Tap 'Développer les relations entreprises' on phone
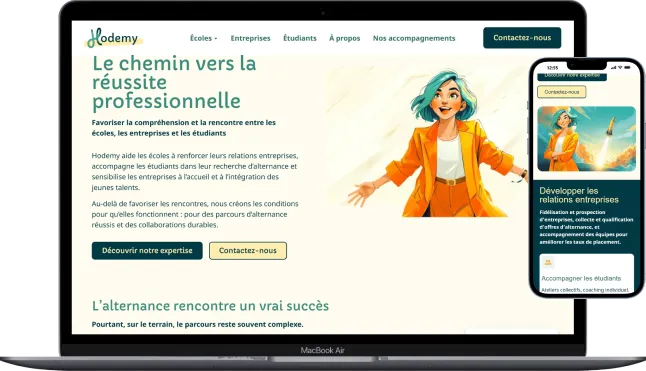 pyautogui.click(x=579, y=195)
